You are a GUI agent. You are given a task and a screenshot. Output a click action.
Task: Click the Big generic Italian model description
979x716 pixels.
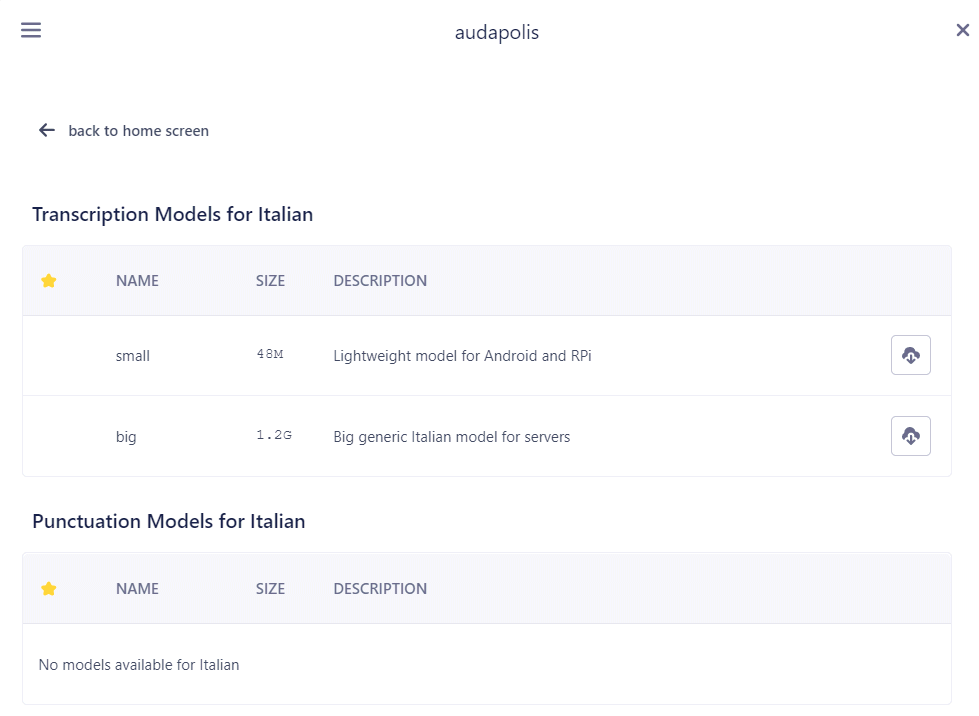tap(451, 437)
